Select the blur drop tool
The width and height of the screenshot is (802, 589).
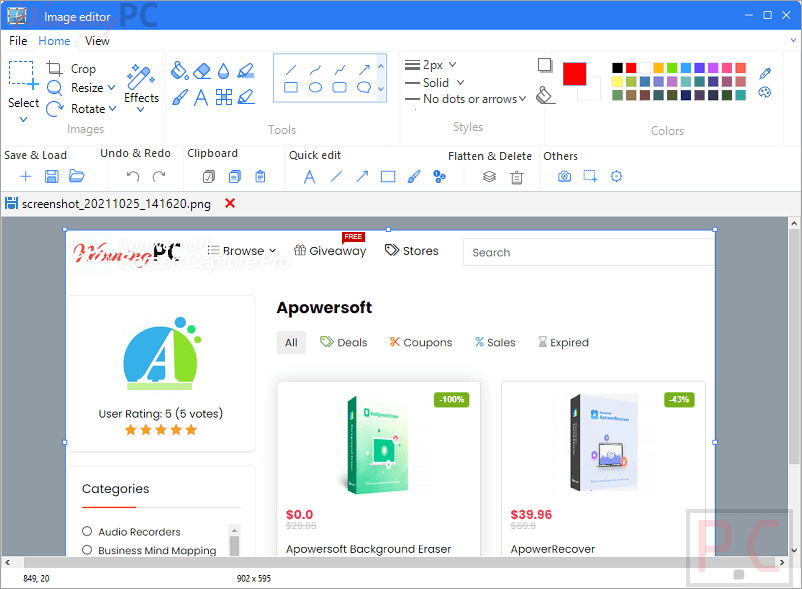[x=224, y=71]
